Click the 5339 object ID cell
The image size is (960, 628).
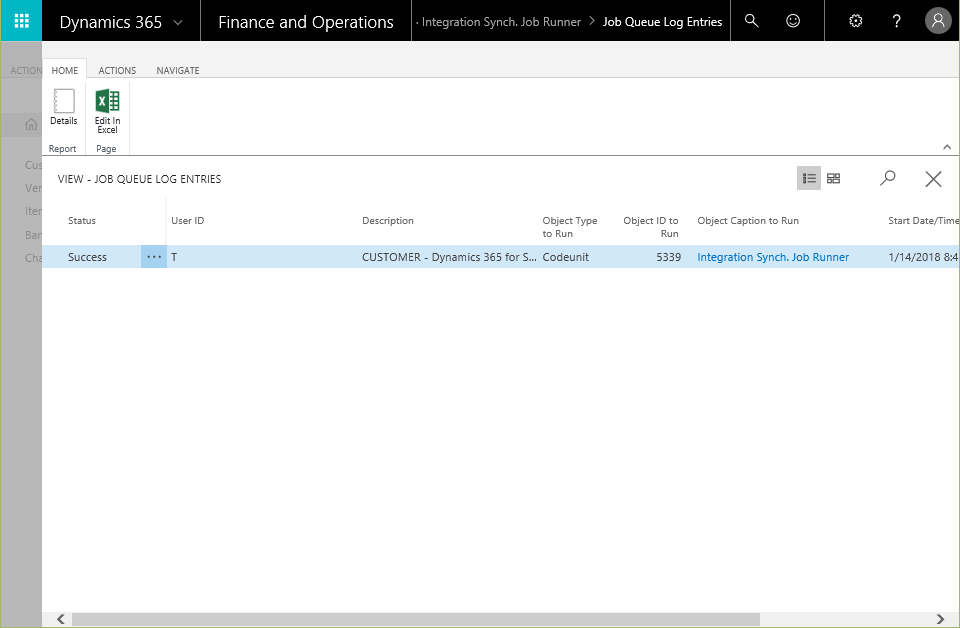669,257
